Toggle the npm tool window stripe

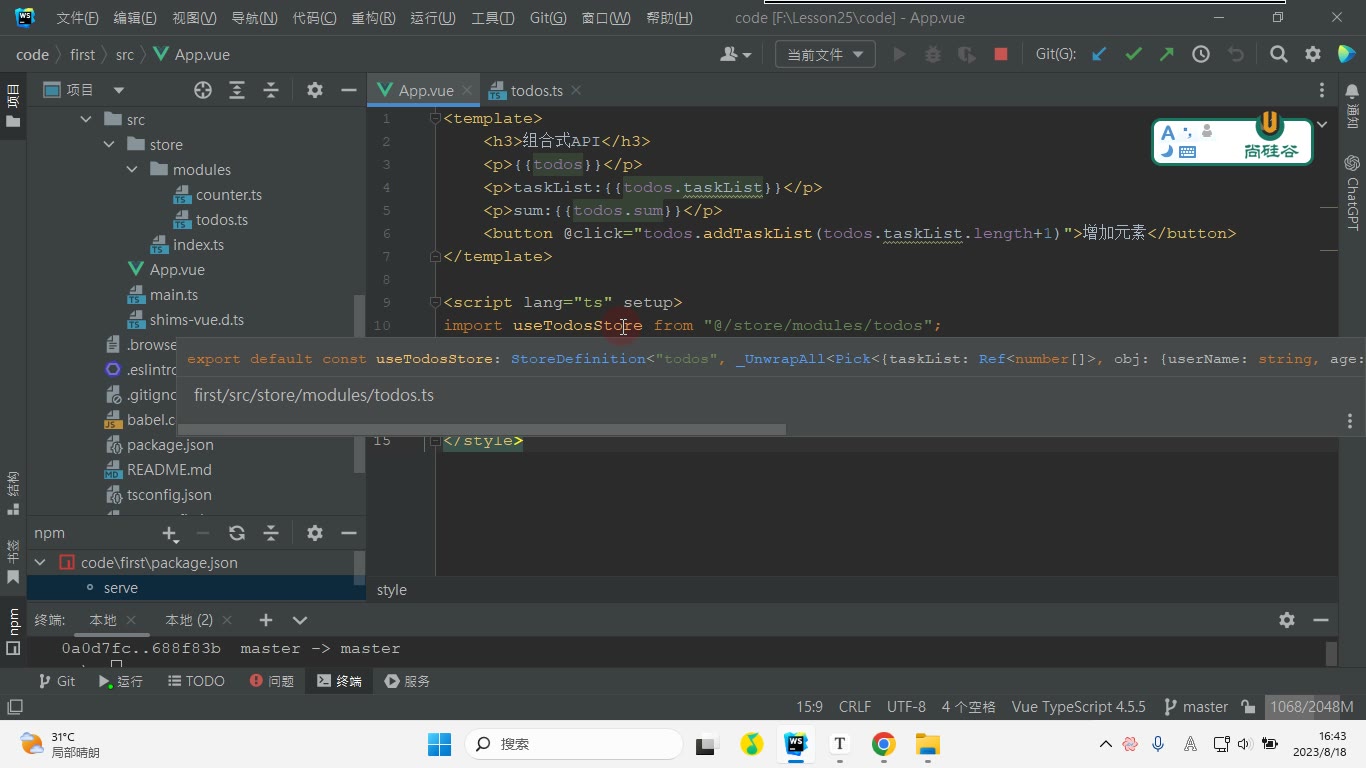click(13, 630)
